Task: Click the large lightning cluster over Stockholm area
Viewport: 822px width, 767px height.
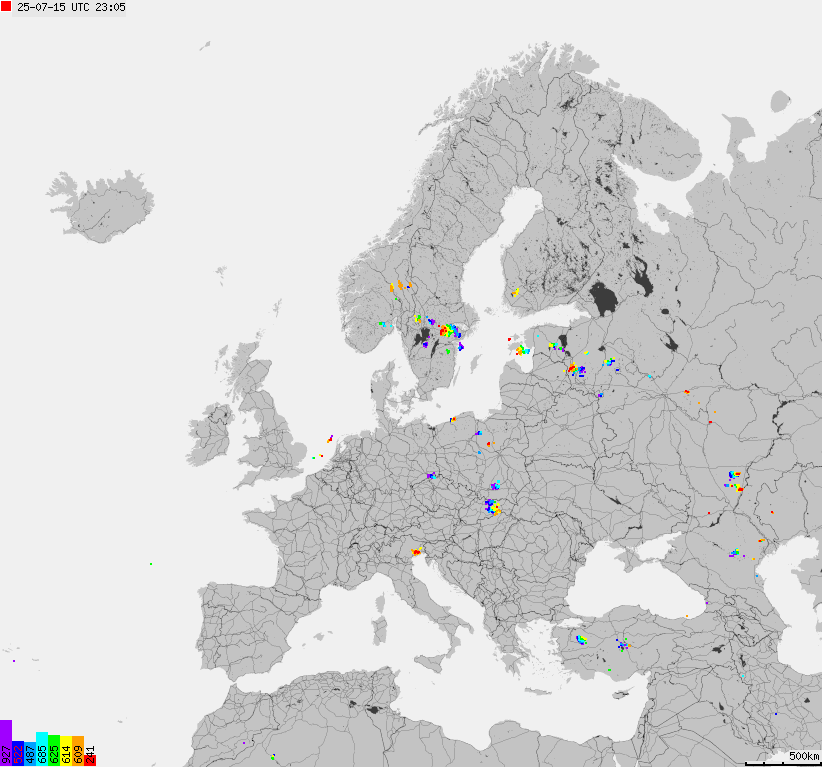Action: (450, 331)
